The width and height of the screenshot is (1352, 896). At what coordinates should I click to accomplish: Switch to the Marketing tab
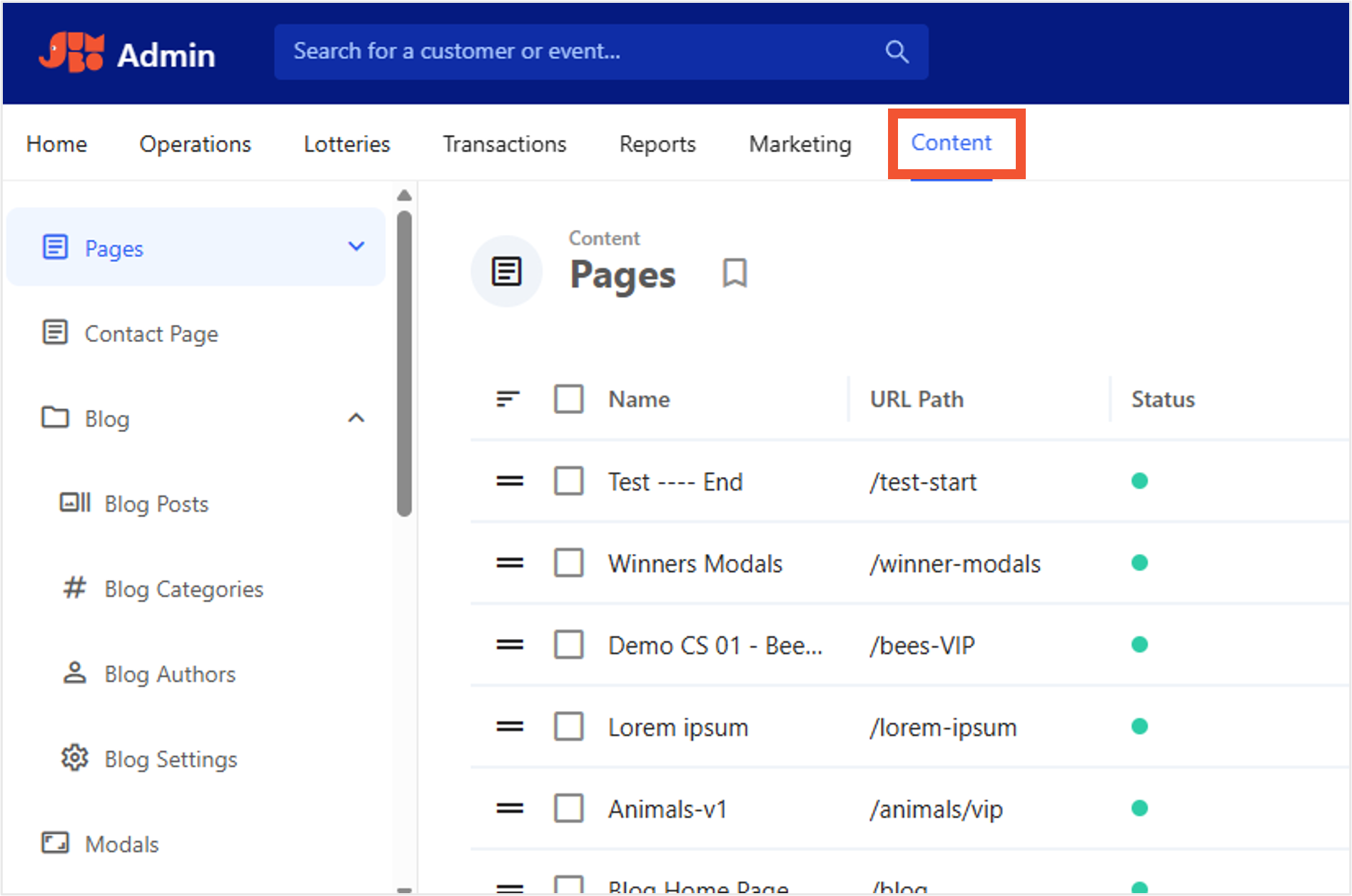coord(800,144)
